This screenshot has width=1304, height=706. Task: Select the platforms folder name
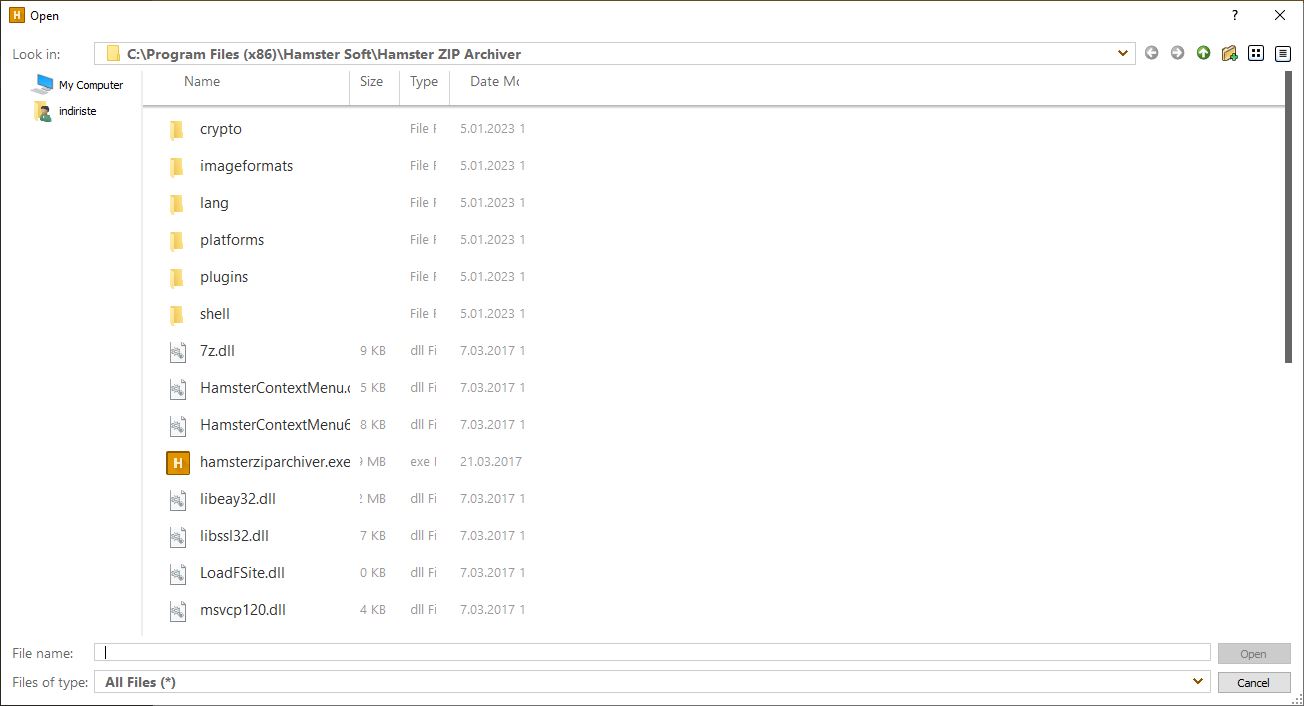pos(232,240)
